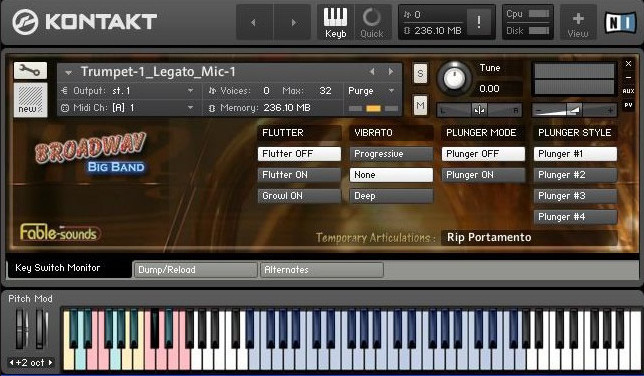Image resolution: width=644 pixels, height=376 pixels.
Task: Toggle the Keyb on-screen keyboard button
Action: (x=335, y=22)
